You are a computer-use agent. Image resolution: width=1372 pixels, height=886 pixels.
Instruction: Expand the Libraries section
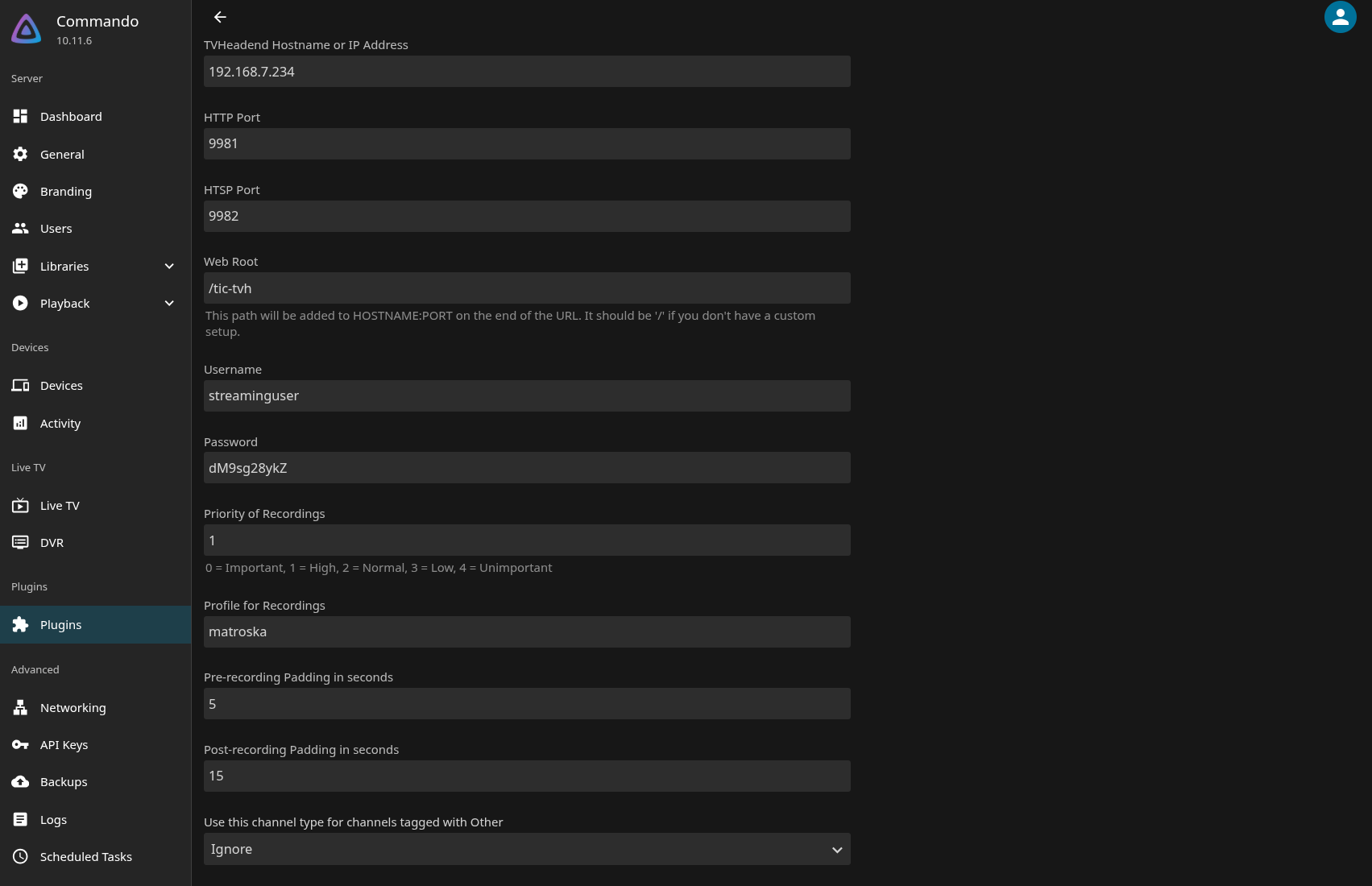(169, 266)
